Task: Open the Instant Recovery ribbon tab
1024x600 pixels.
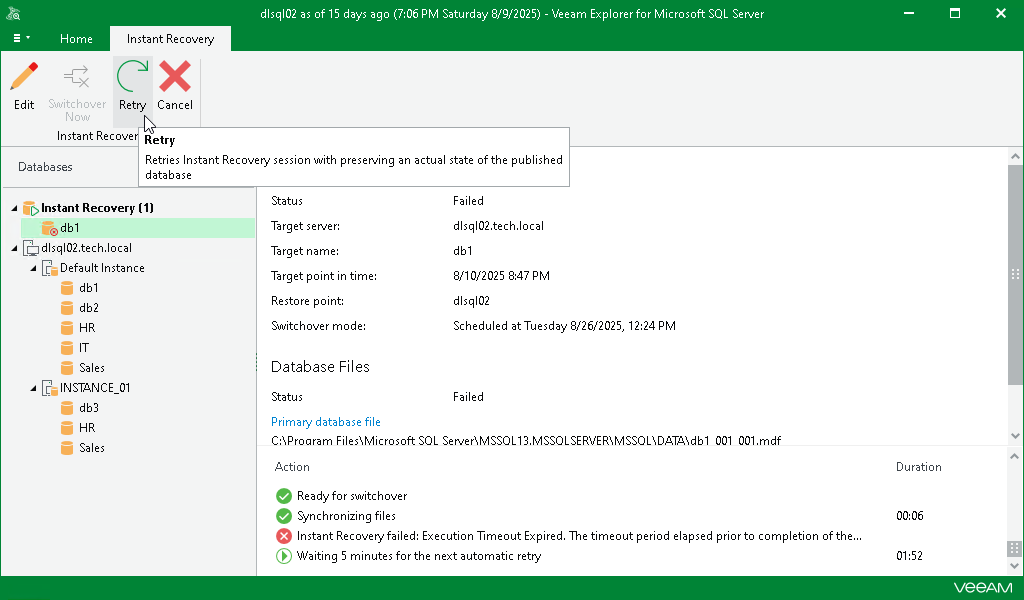Action: click(170, 39)
